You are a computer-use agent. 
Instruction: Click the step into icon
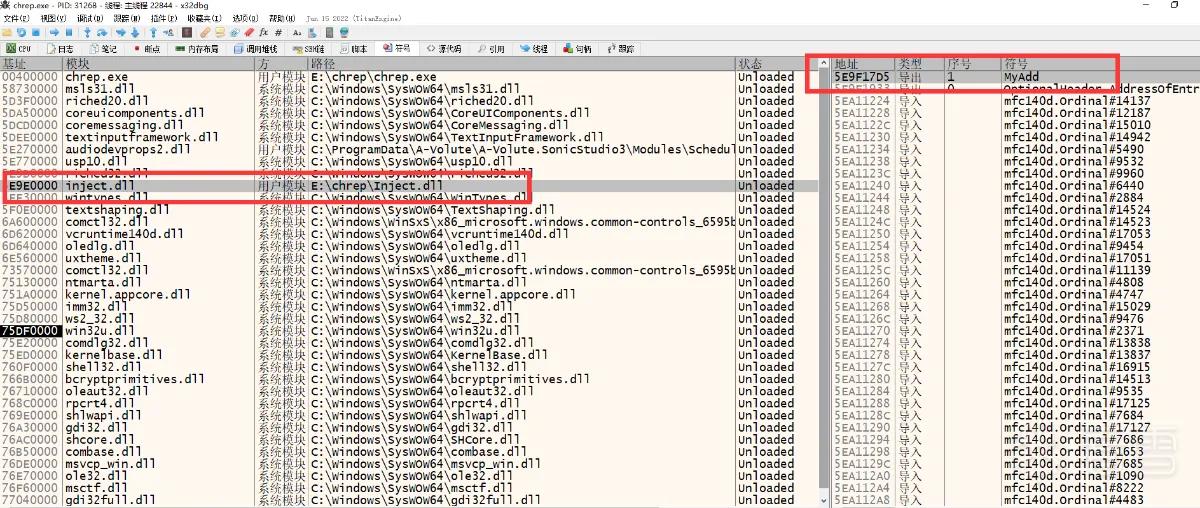(x=88, y=32)
